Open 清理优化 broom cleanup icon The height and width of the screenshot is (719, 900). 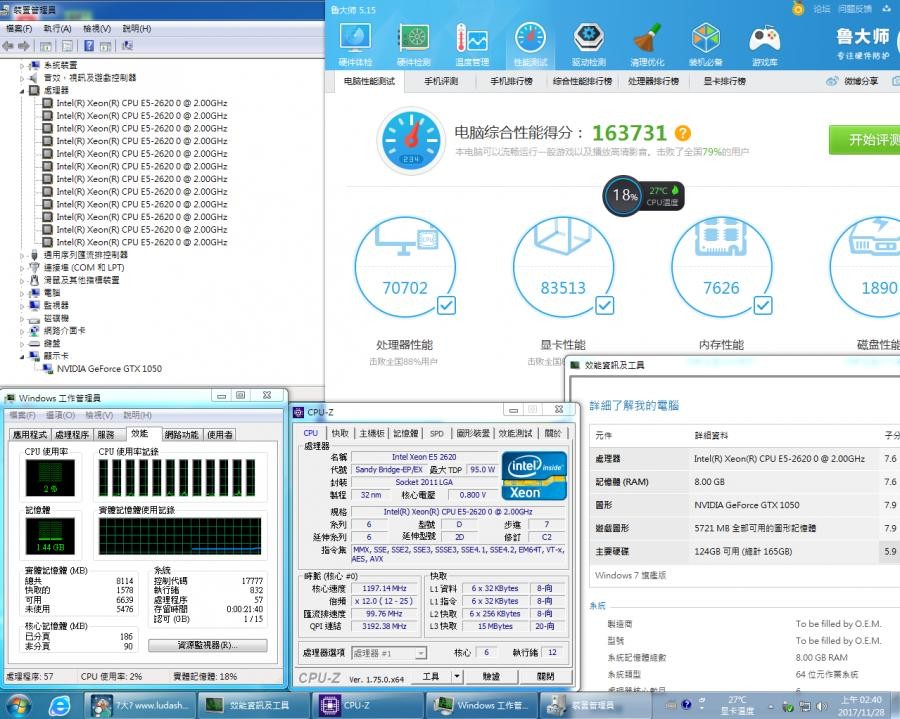(647, 45)
